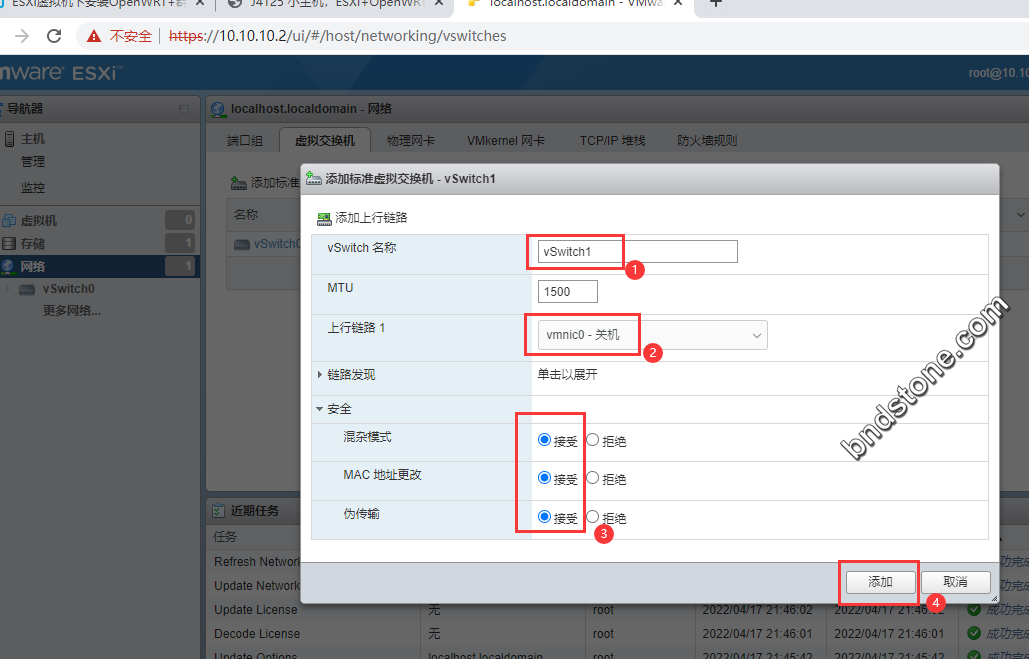Open 管理 under 主机
This screenshot has height=659, width=1029.
click(33, 161)
